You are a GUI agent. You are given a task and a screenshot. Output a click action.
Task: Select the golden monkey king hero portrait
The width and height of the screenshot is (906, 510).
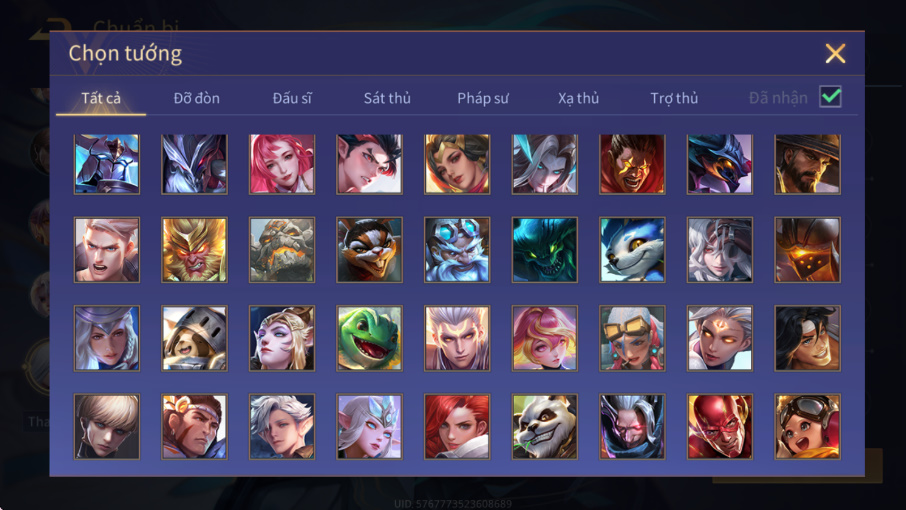pyautogui.click(x=194, y=250)
